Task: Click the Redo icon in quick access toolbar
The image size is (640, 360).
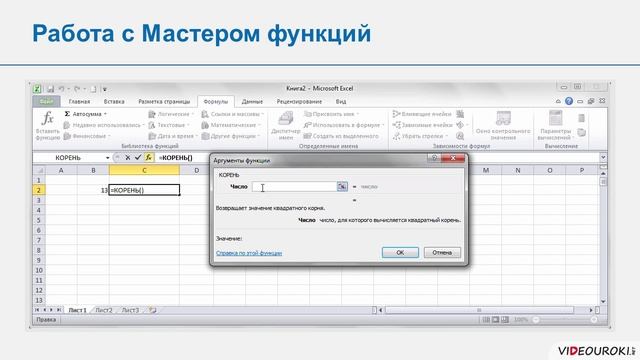Action: click(x=77, y=89)
